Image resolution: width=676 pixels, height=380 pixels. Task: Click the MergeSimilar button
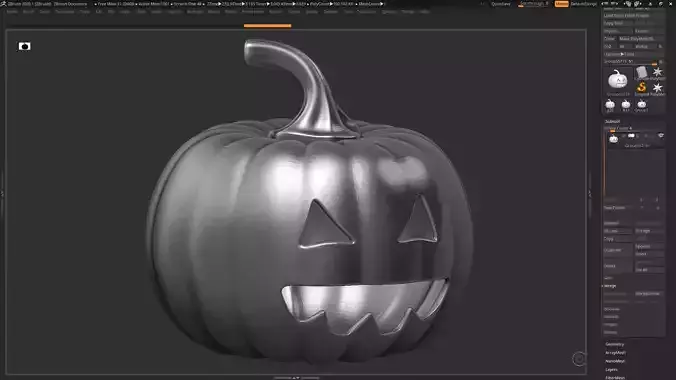click(649, 293)
